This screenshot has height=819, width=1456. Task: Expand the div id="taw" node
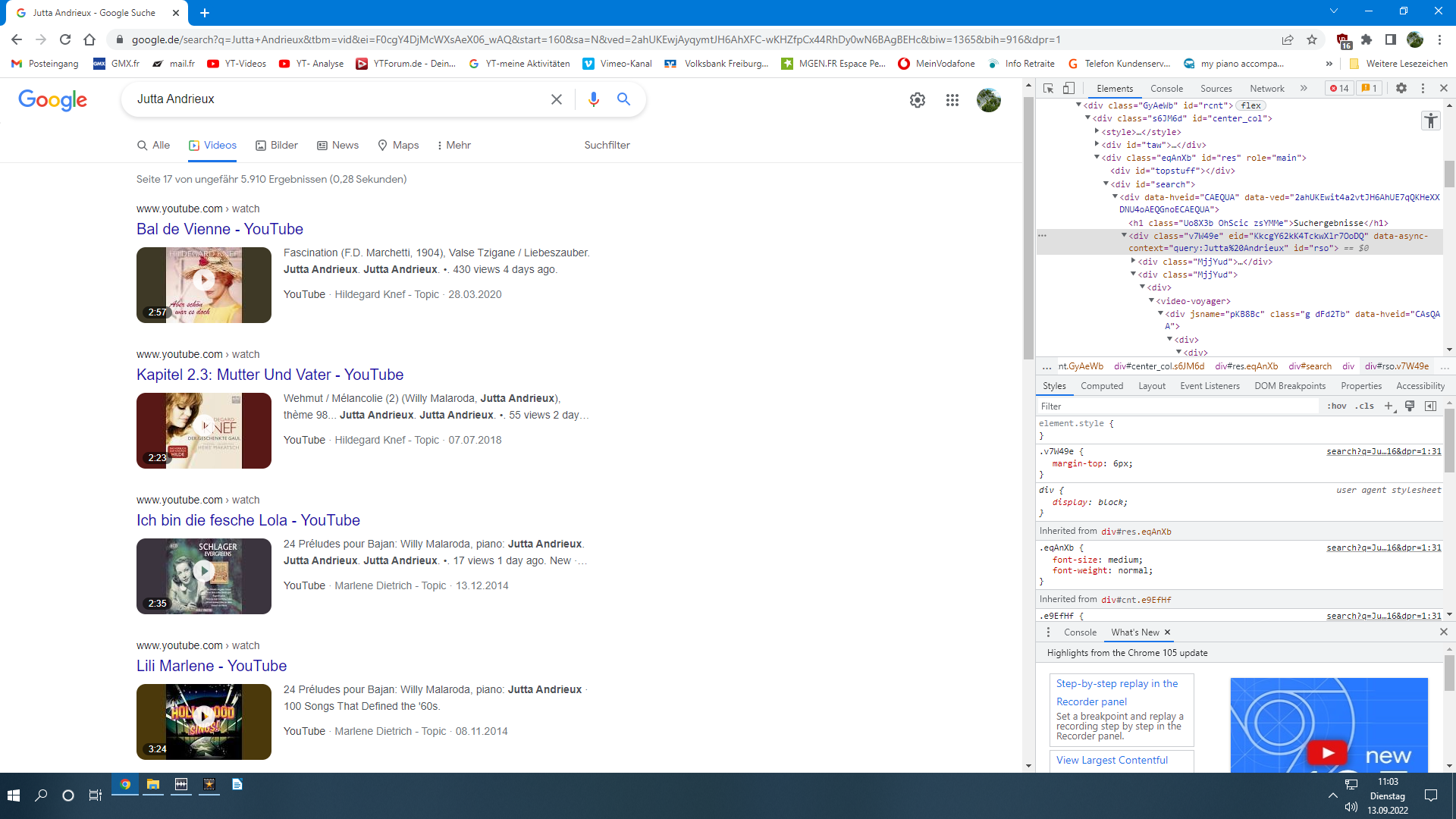[1097, 144]
